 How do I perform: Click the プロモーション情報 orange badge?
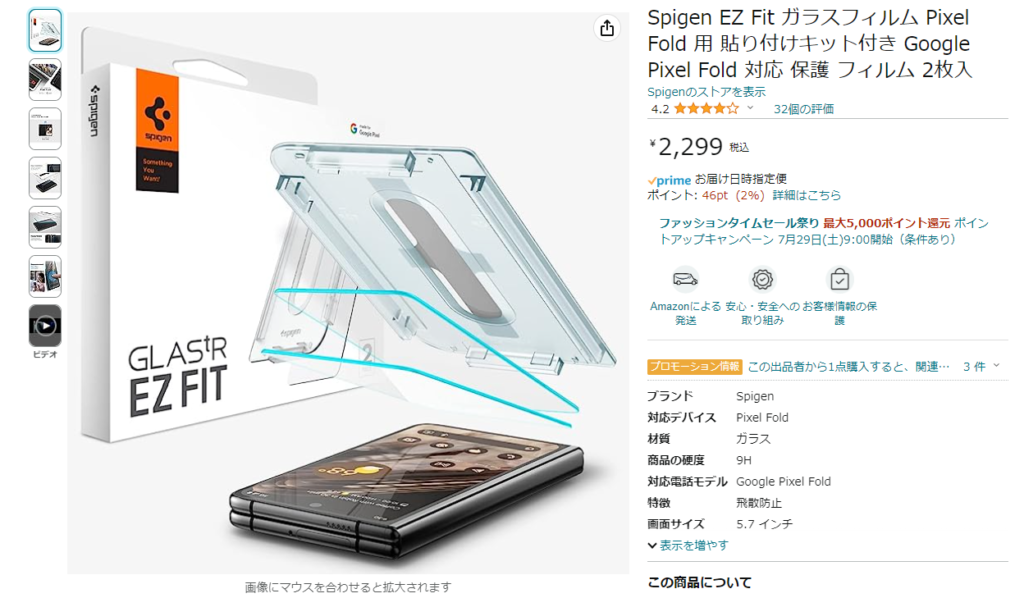[x=695, y=366]
